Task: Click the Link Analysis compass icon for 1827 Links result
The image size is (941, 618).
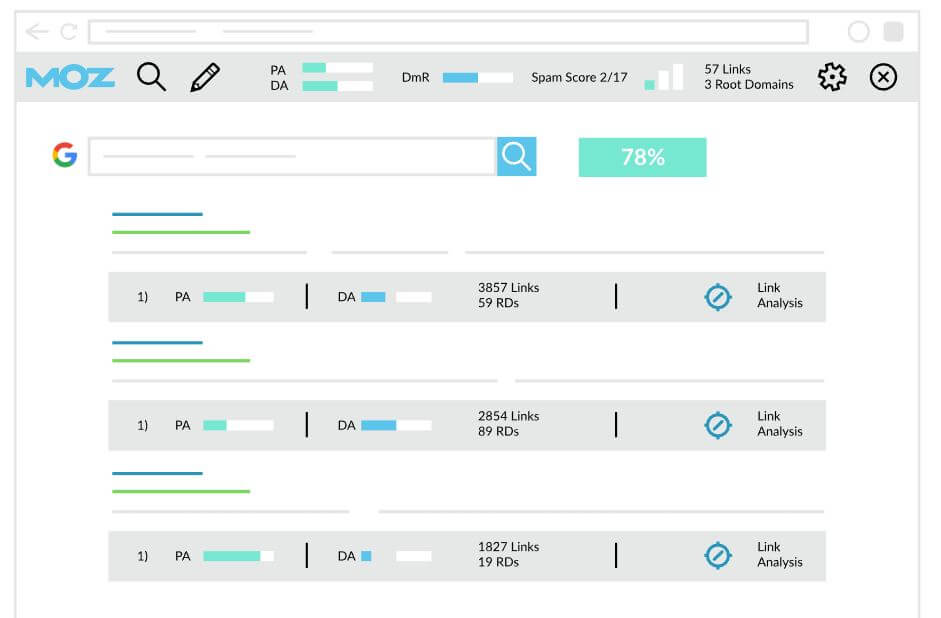Action: (718, 556)
